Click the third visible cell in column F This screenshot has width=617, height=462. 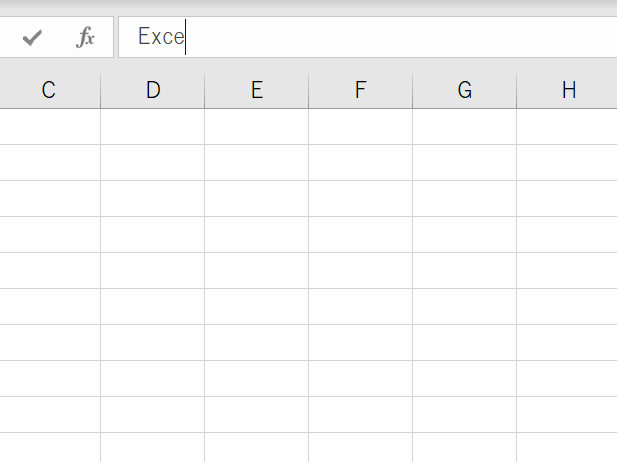click(x=361, y=199)
